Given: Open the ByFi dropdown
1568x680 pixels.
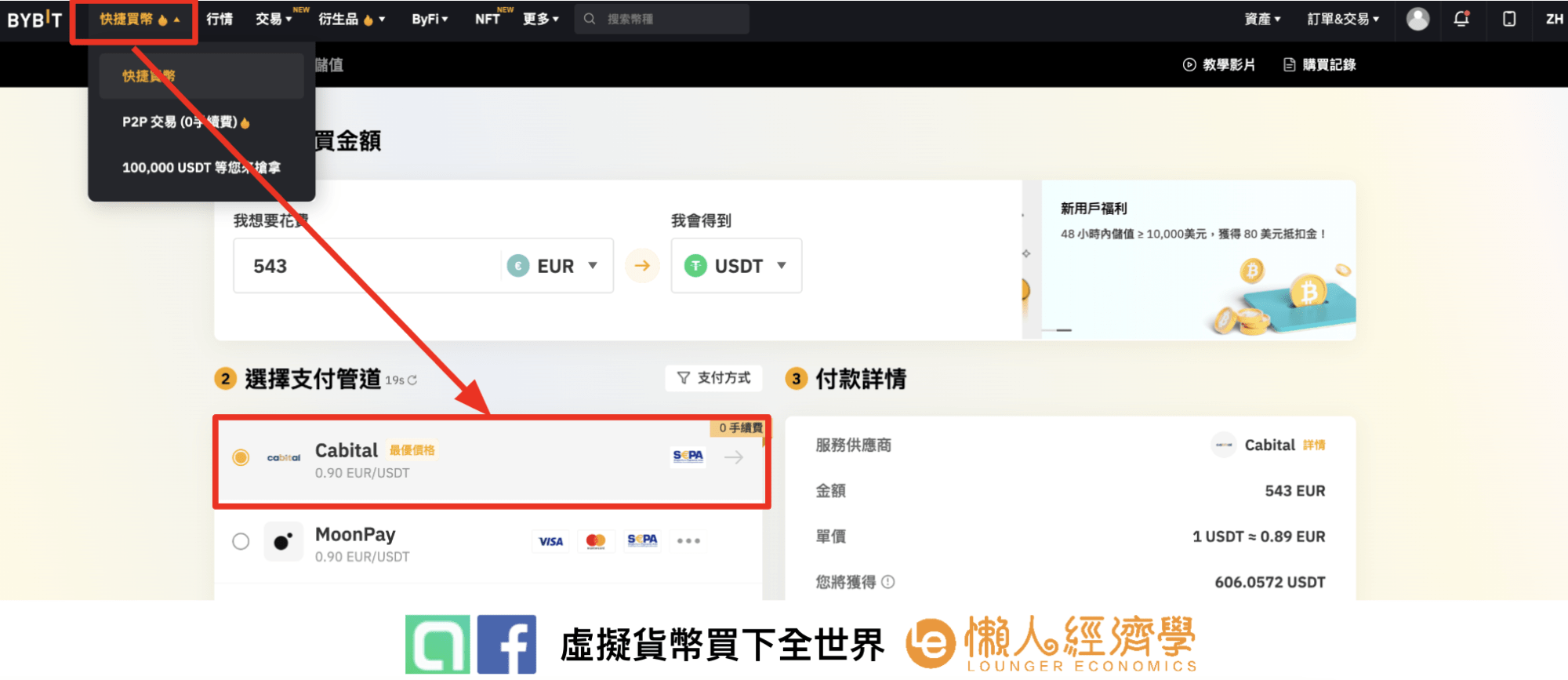Looking at the screenshot, I should (430, 20).
